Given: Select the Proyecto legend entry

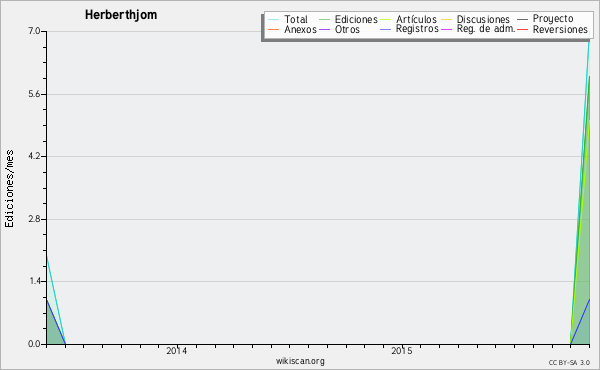Looking at the screenshot, I should pos(545,18).
